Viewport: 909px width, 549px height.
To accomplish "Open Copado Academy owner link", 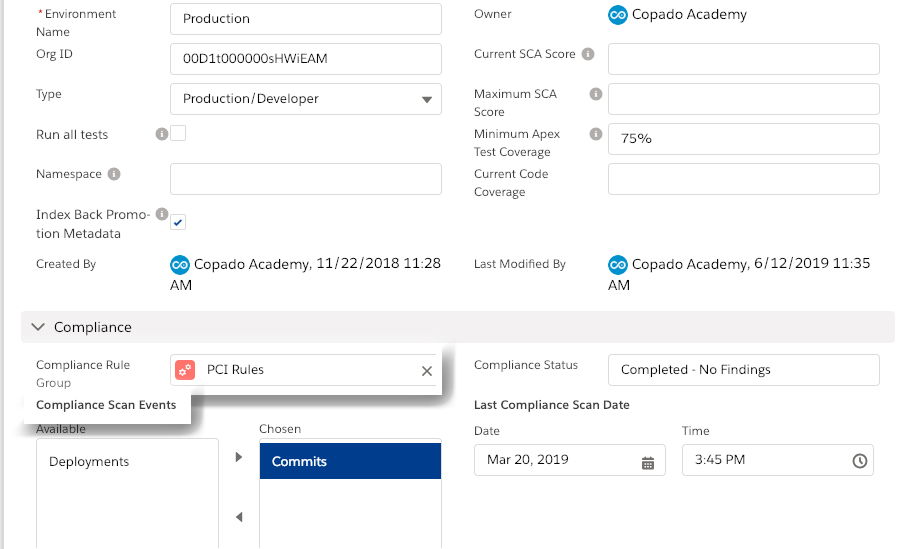I will tap(689, 15).
